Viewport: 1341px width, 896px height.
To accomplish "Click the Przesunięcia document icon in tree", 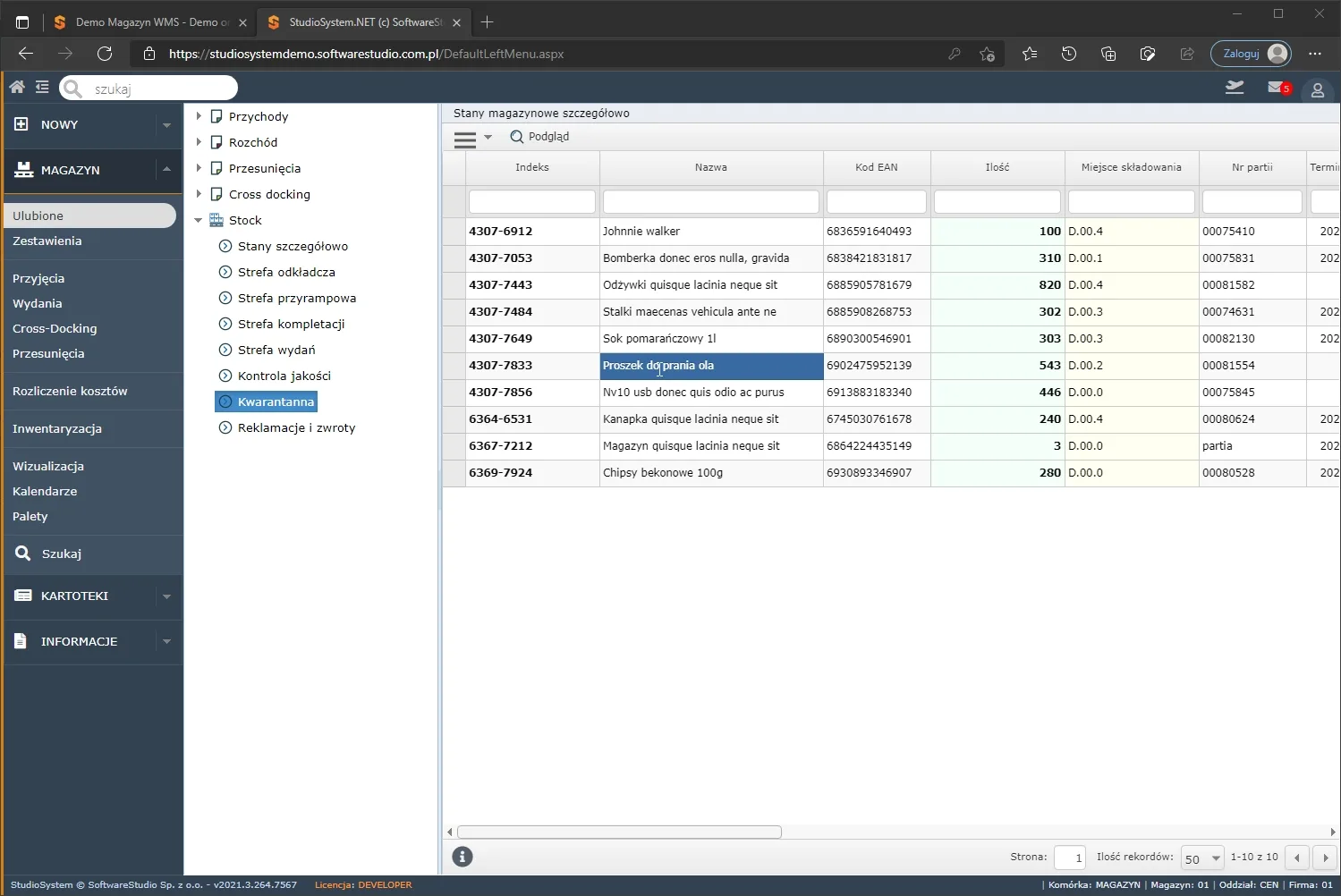I will [216, 168].
